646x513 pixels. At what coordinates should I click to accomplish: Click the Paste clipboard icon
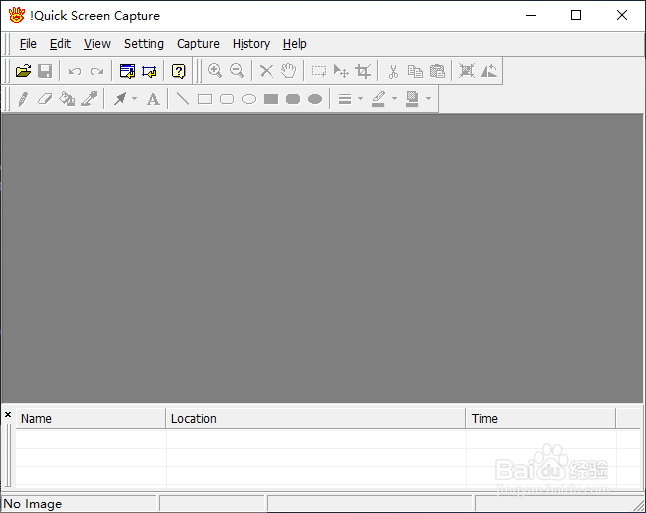pos(437,71)
